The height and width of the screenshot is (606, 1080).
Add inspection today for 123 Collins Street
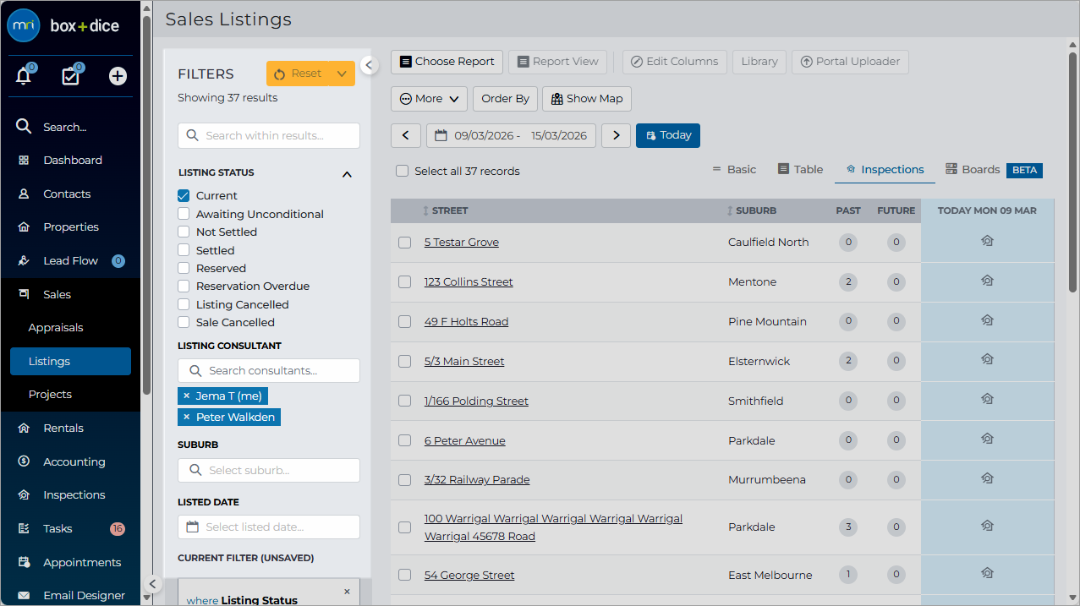(987, 281)
